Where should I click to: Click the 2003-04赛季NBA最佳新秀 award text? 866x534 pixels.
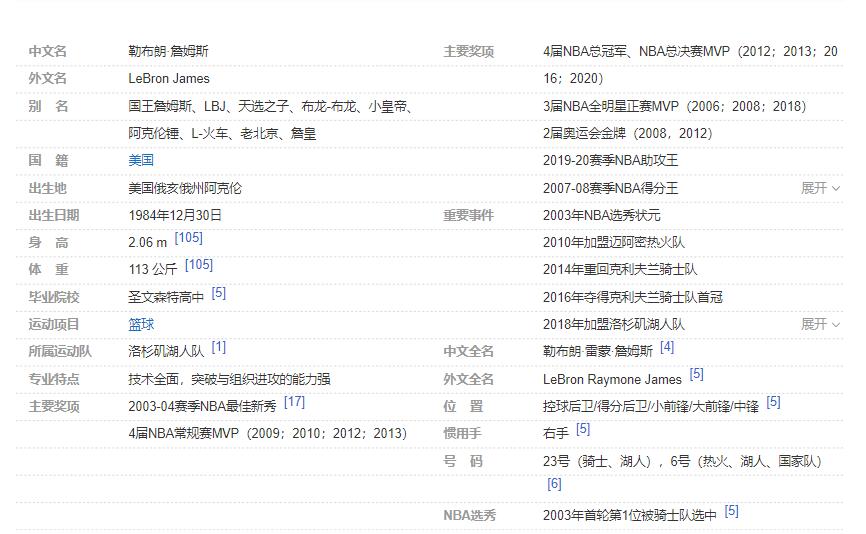coord(202,406)
